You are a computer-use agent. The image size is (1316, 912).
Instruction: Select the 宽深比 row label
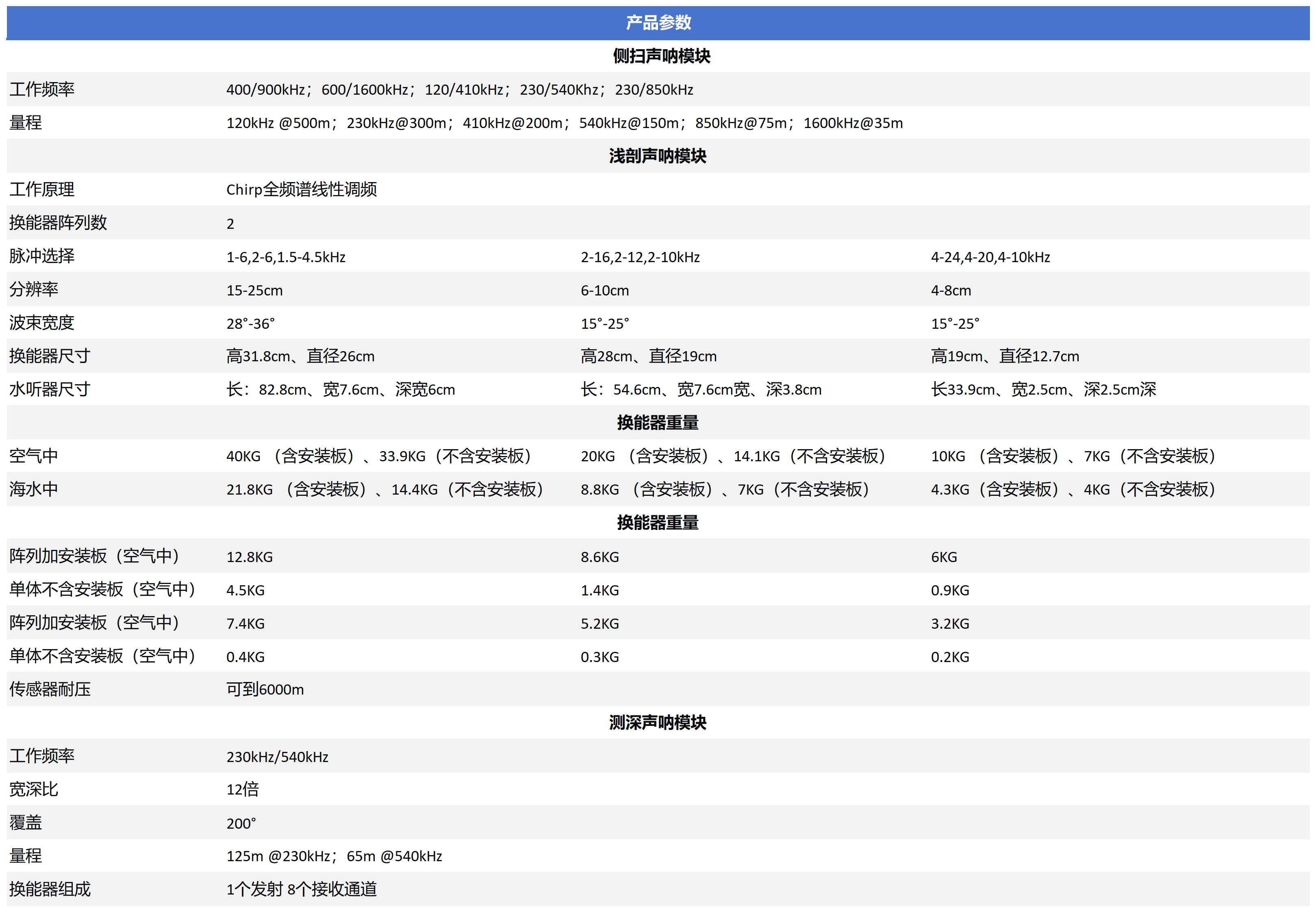click(x=34, y=789)
